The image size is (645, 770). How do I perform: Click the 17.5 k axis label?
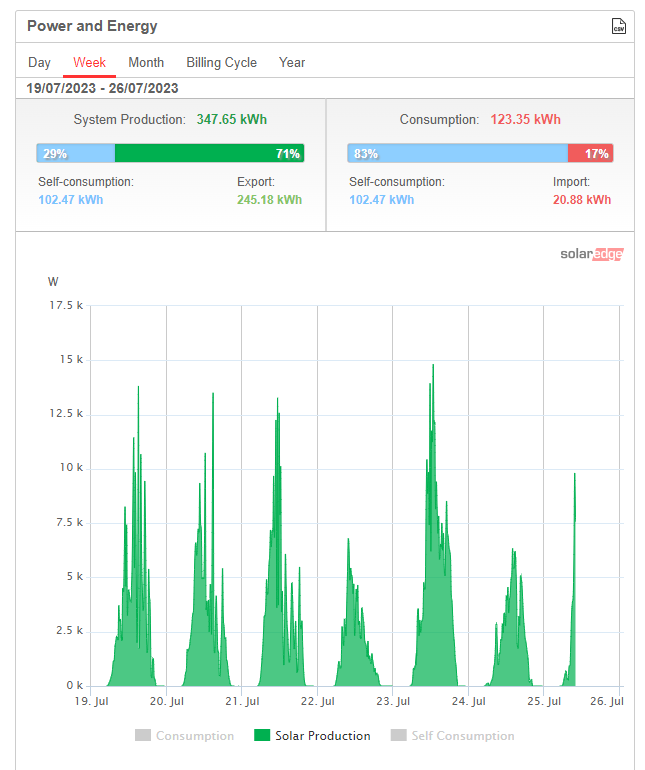pos(66,305)
